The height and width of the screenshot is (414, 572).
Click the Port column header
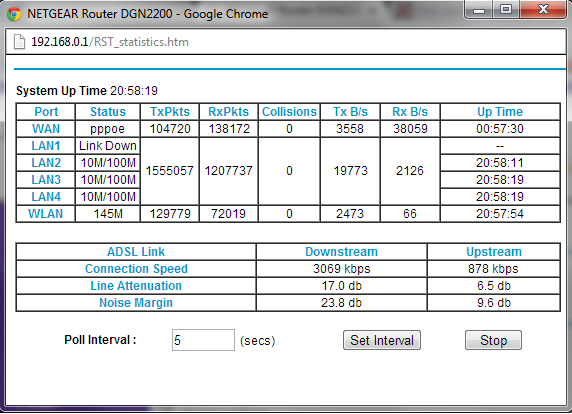click(x=46, y=112)
